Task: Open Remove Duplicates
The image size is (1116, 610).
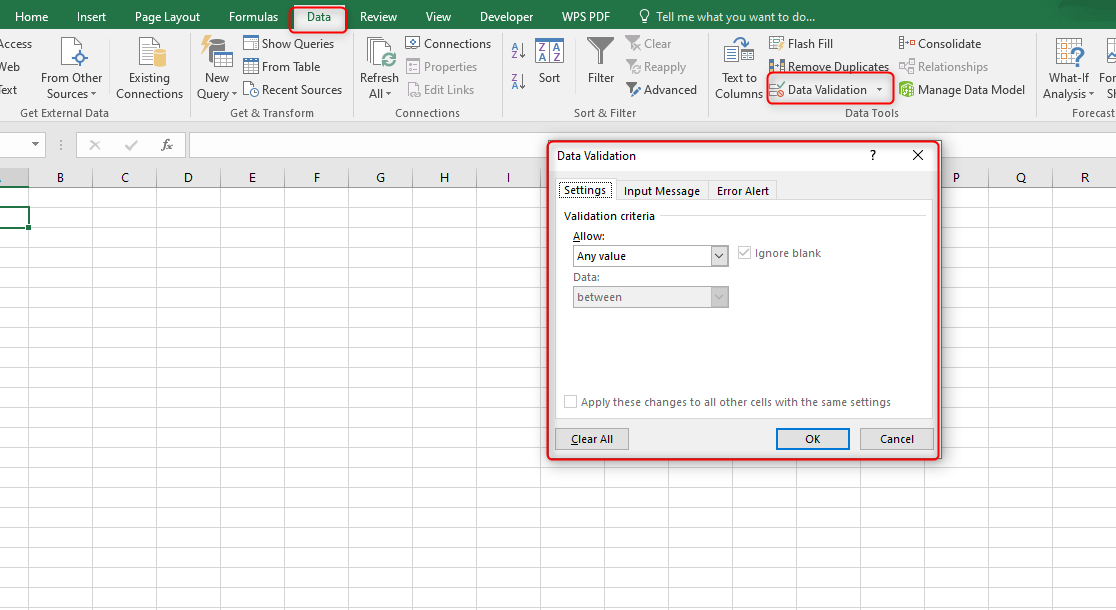Action: click(x=829, y=66)
